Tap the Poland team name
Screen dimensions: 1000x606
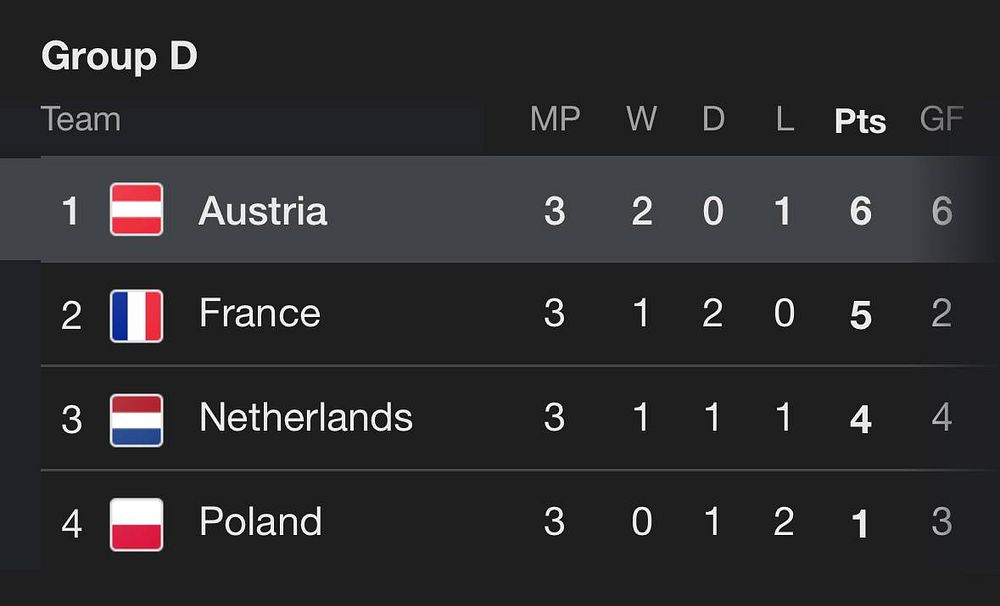tap(260, 521)
